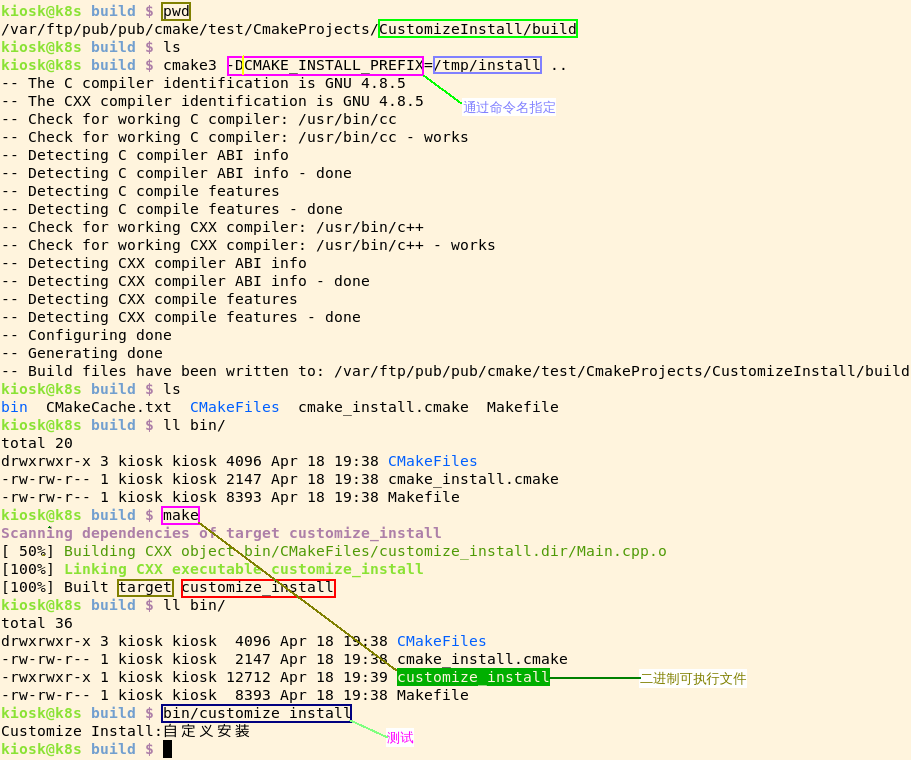This screenshot has height=760, width=911.
Task: Select the bin/customize_install command
Action: [x=256, y=713]
